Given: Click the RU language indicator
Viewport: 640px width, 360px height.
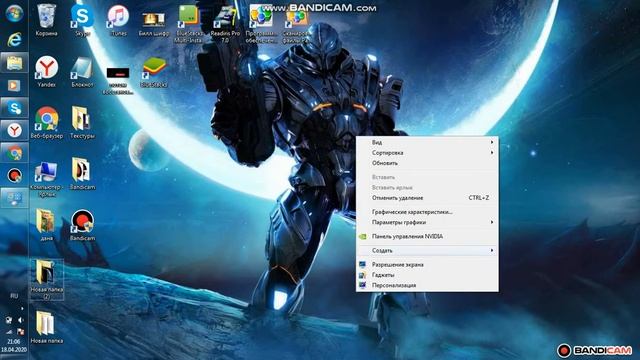Looking at the screenshot, I should coord(14,296).
